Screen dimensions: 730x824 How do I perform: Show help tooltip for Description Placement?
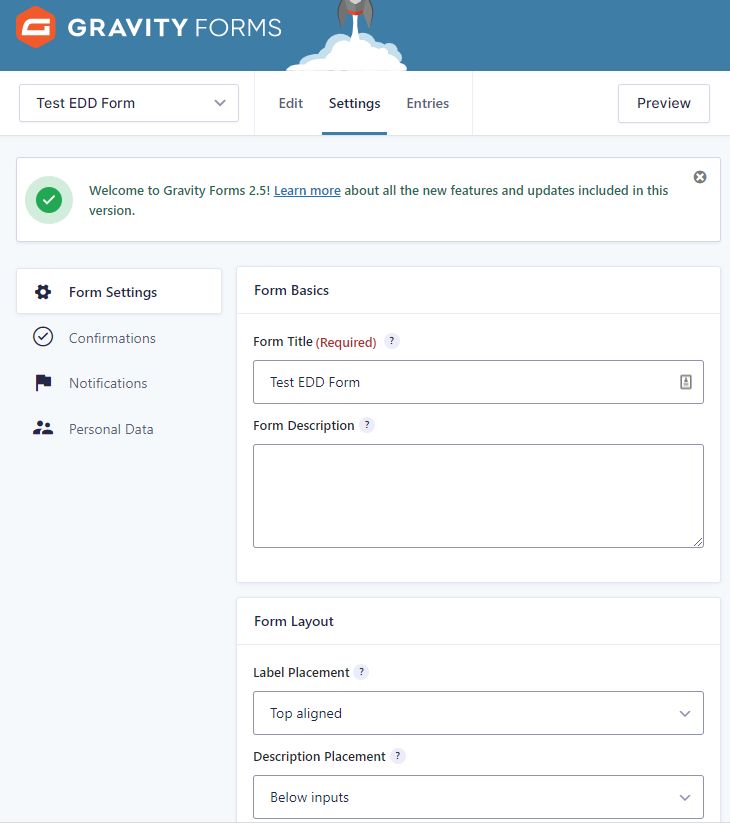[x=398, y=756]
